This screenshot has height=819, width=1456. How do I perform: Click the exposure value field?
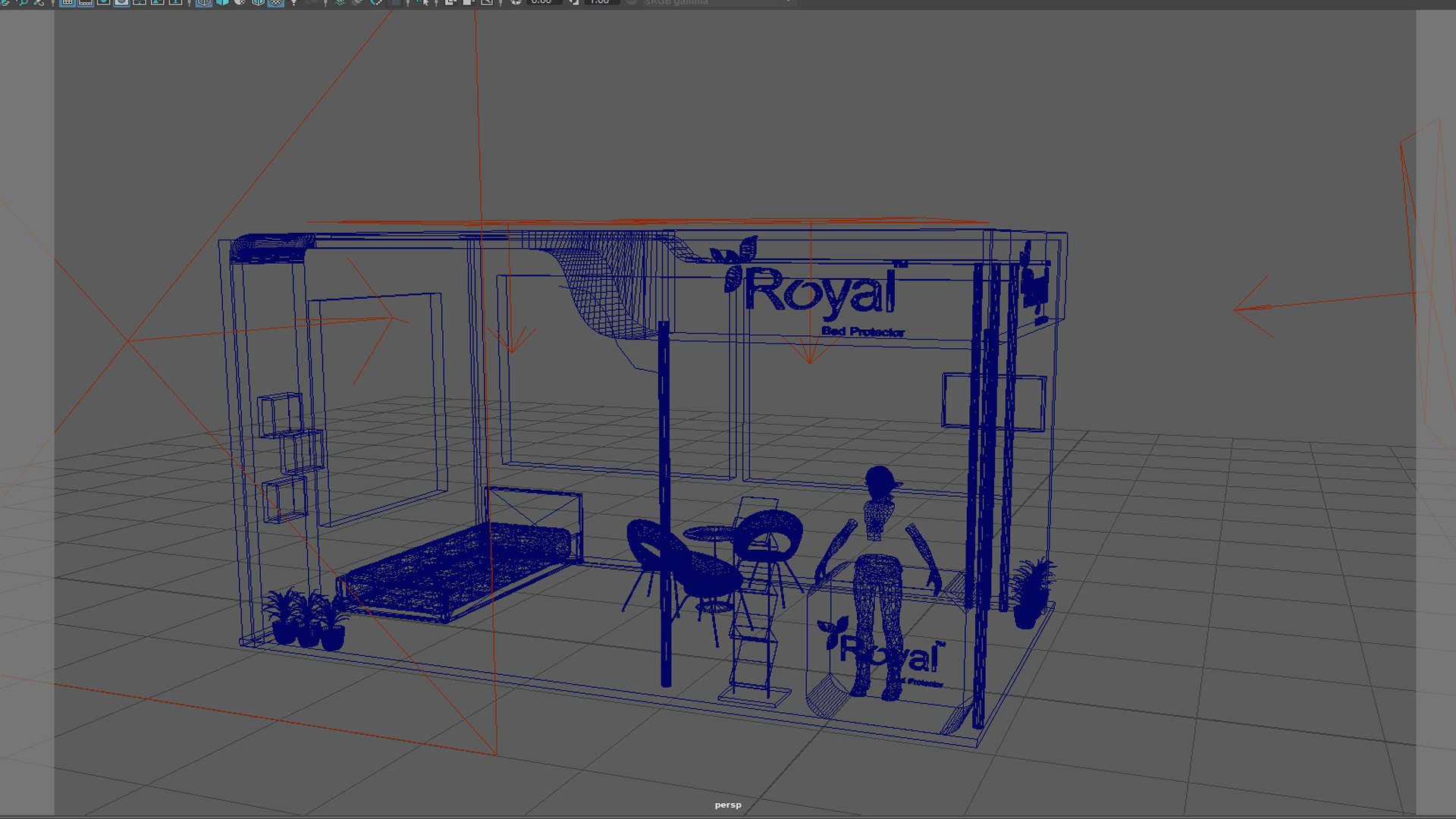pyautogui.click(x=544, y=2)
